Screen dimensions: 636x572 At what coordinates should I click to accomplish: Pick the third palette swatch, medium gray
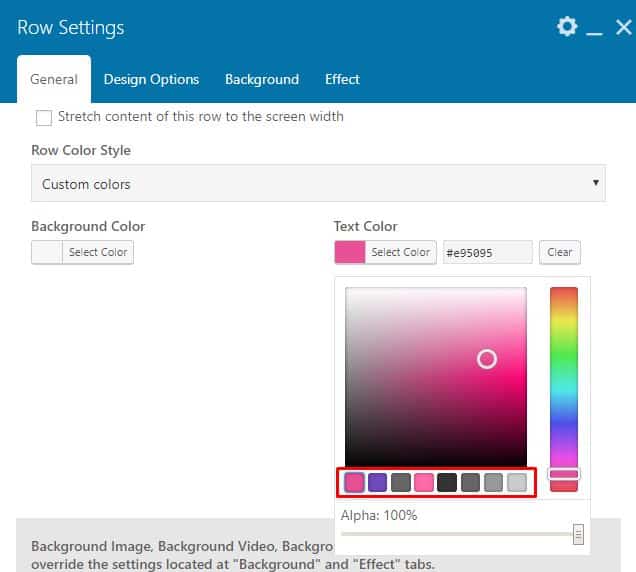(401, 482)
